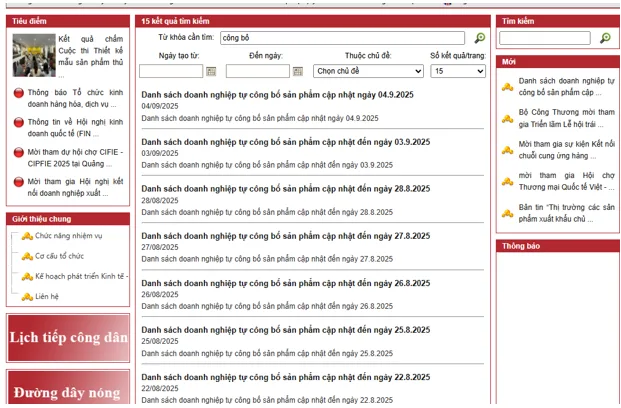
Task: Click yellow icon beside 'Bộ Công Thương mời tham'
Action: 507,118
